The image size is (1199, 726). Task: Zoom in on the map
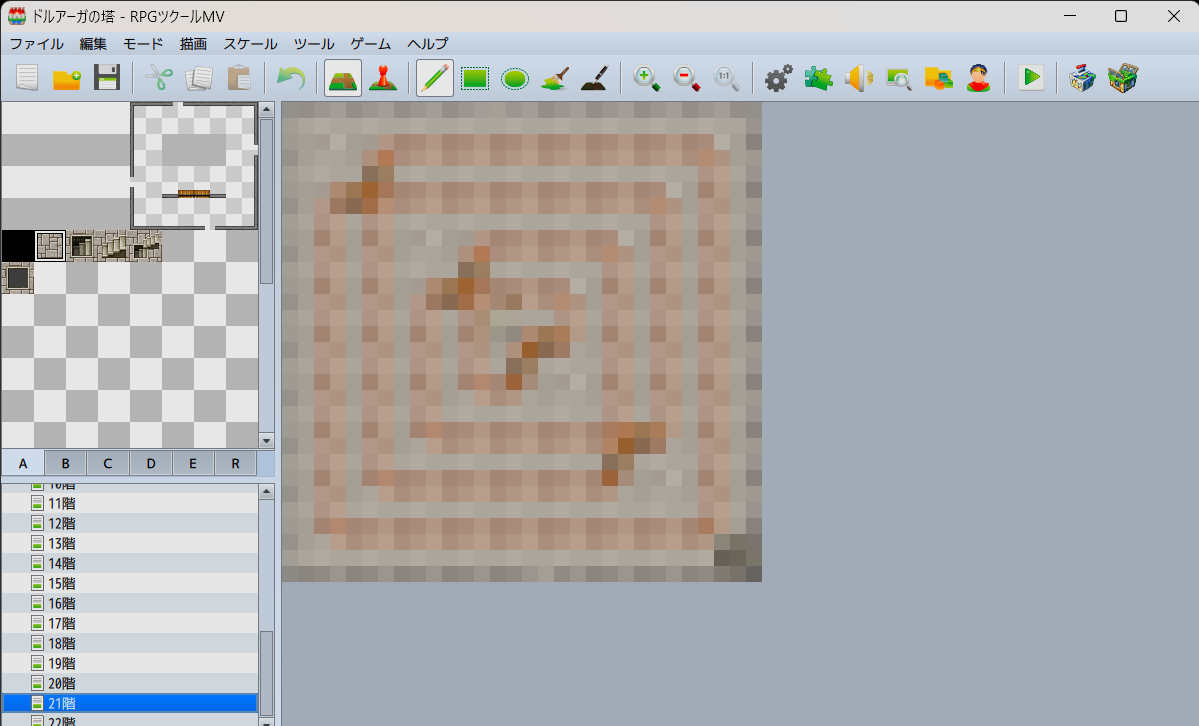[646, 78]
